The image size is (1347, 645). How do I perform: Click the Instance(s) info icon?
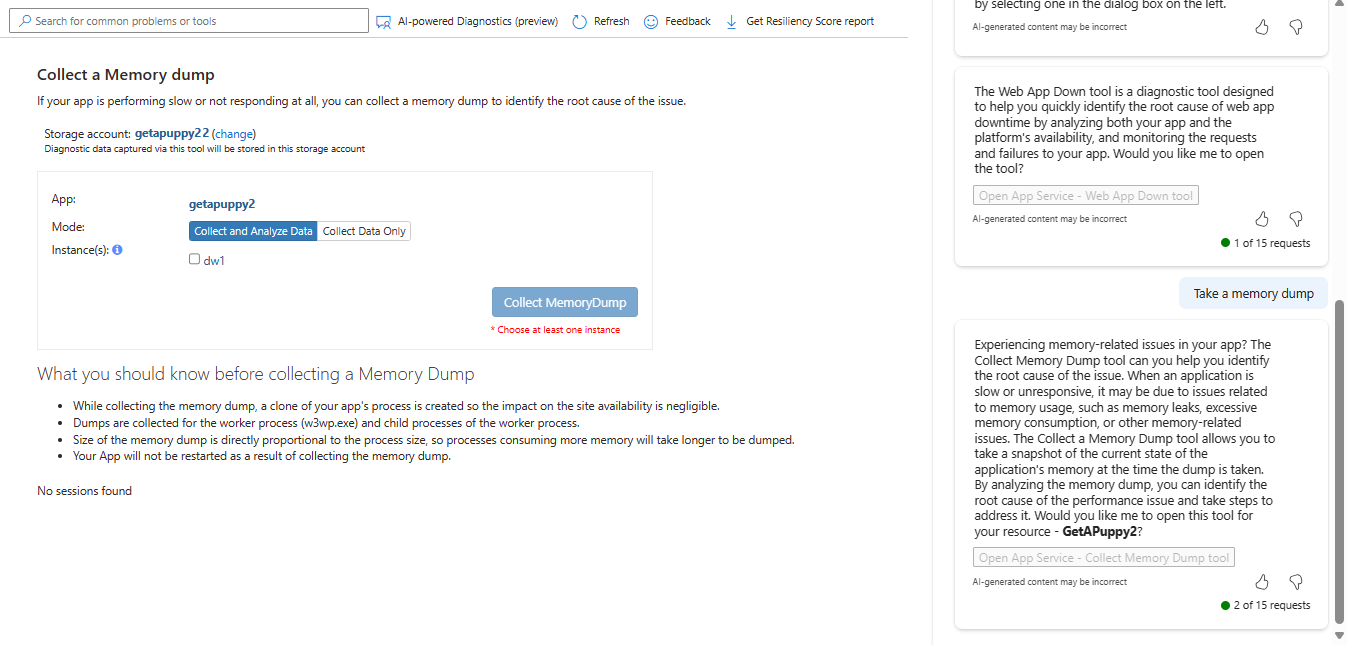117,250
